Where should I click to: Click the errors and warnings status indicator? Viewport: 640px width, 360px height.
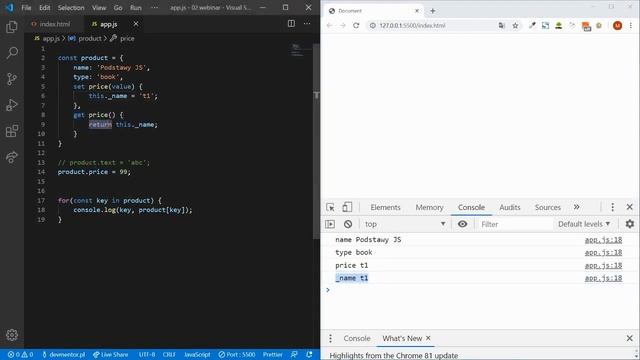(20, 354)
